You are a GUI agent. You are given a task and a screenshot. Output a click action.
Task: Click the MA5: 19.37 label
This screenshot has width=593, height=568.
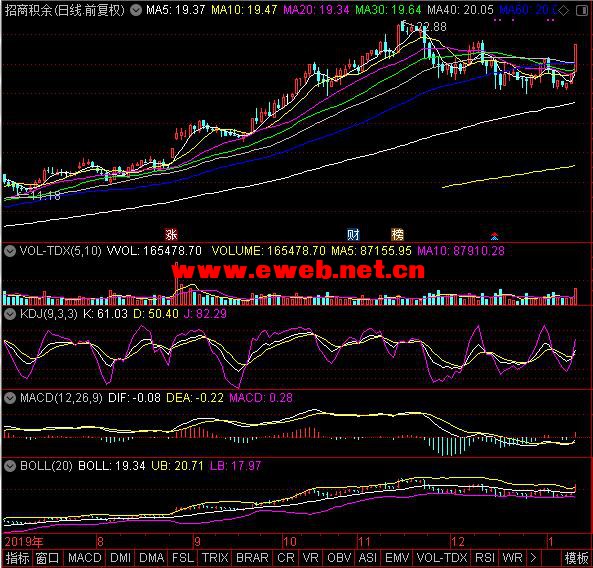(x=175, y=10)
